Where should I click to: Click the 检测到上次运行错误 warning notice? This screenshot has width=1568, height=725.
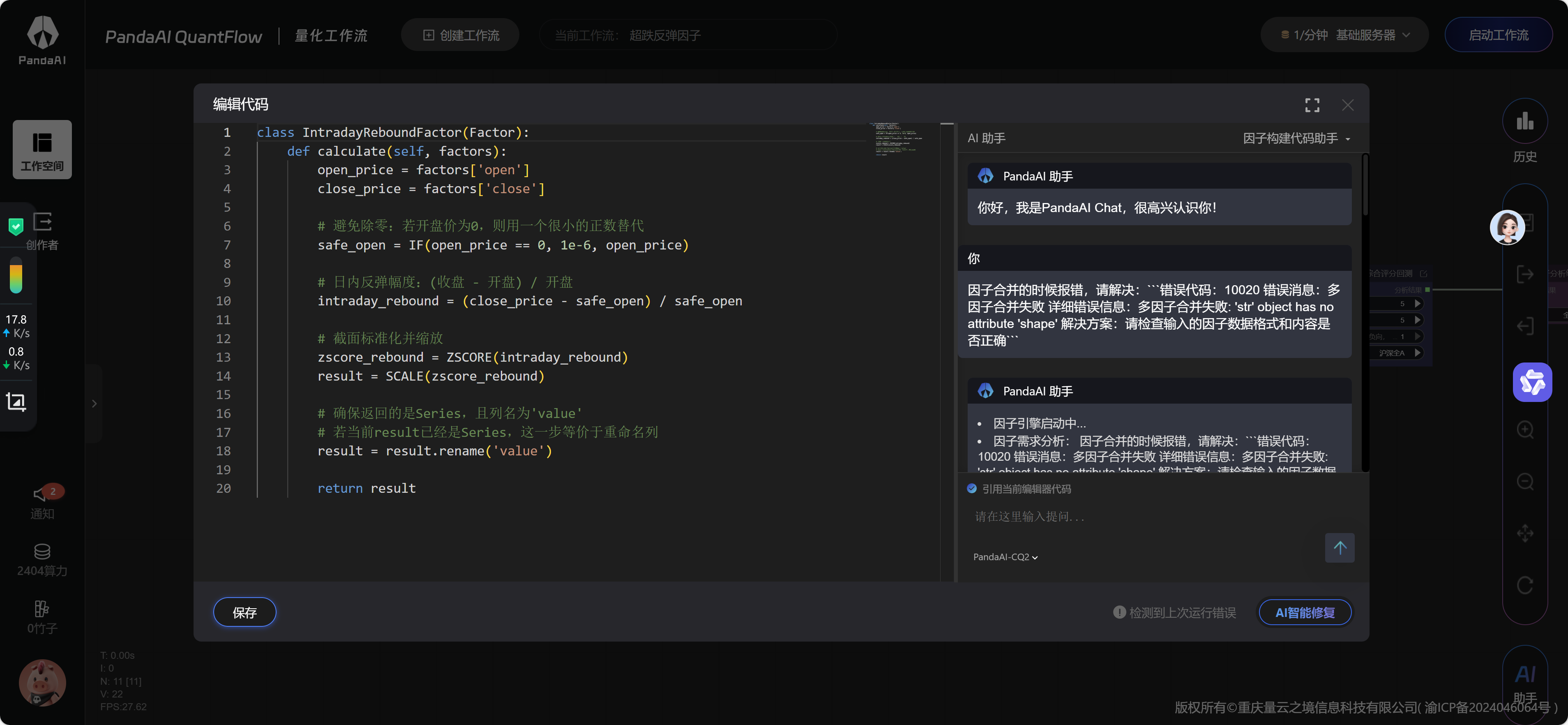(x=1175, y=612)
